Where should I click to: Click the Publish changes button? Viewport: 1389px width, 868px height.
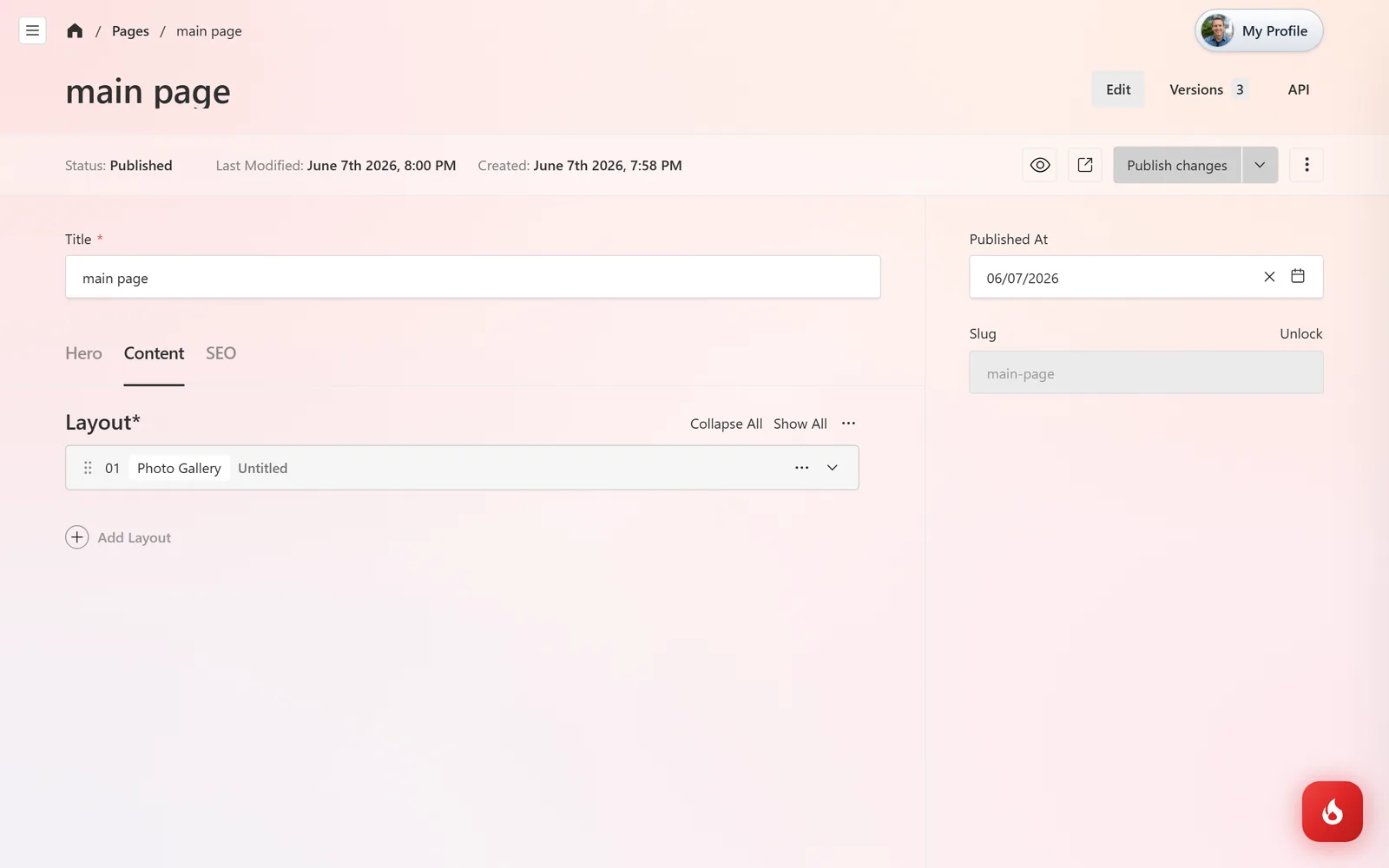(x=1176, y=165)
